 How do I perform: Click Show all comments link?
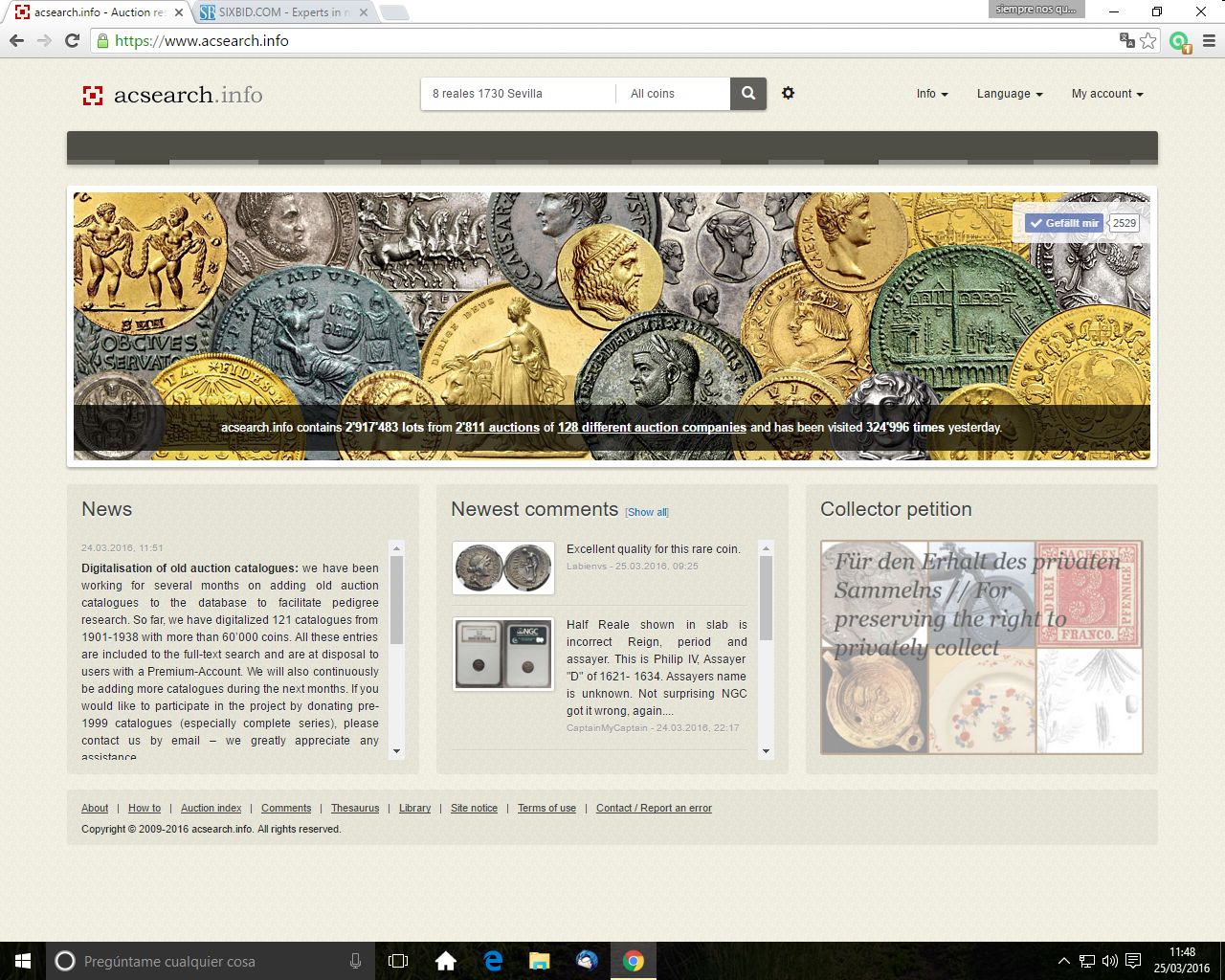[x=647, y=512]
